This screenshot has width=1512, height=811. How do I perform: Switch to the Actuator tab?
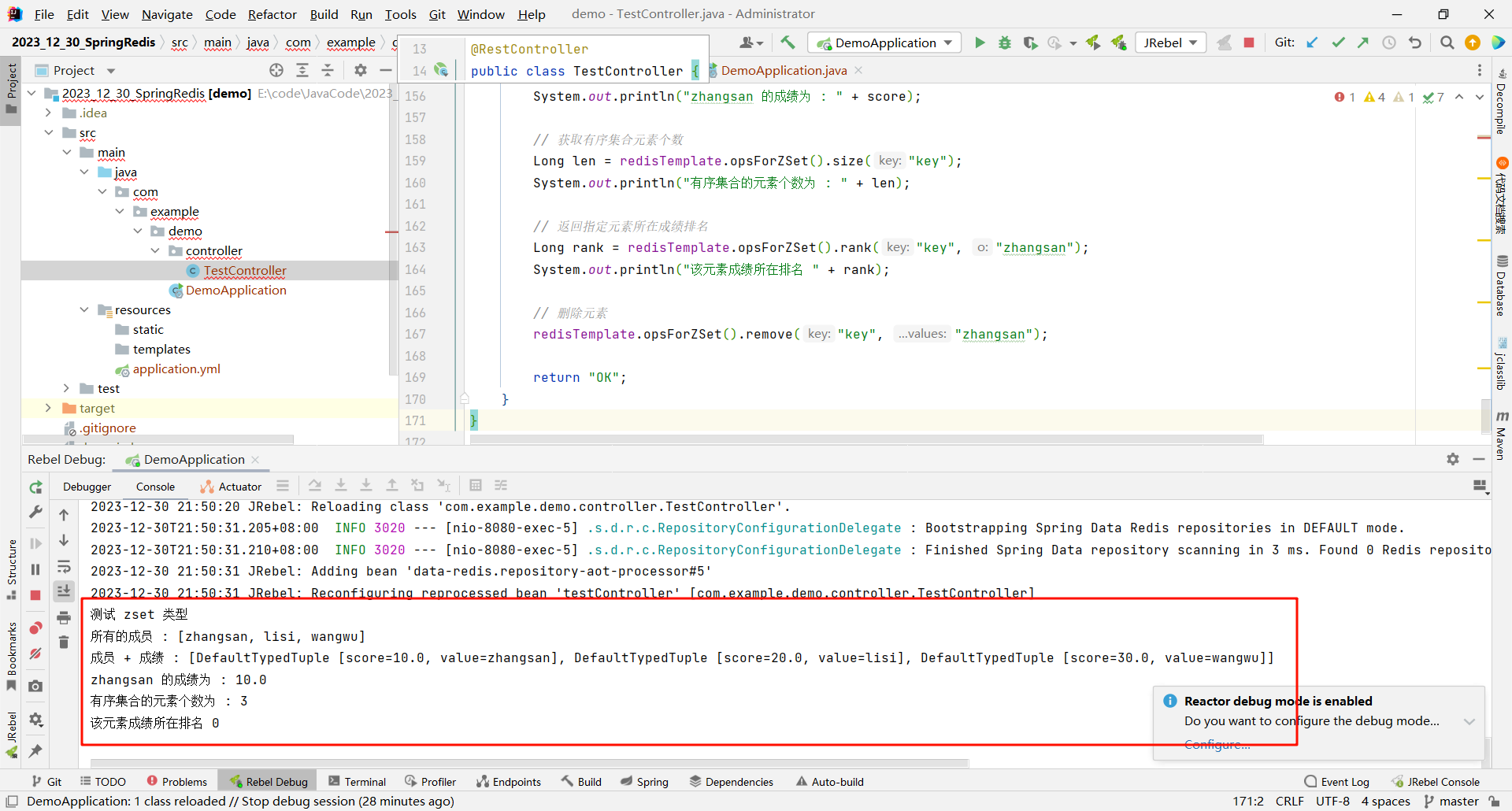tap(231, 487)
